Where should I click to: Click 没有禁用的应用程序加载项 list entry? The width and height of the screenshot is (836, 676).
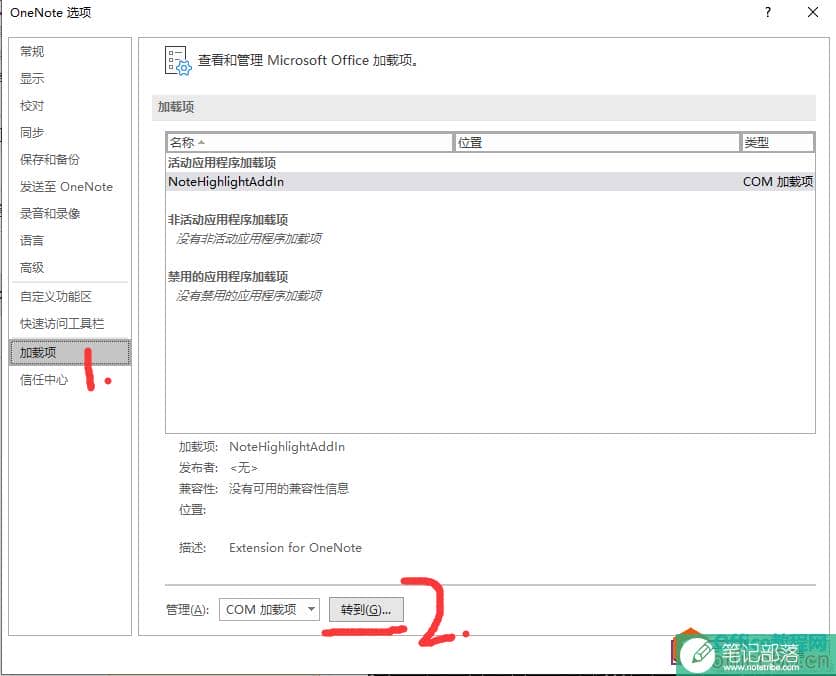[x=249, y=295]
